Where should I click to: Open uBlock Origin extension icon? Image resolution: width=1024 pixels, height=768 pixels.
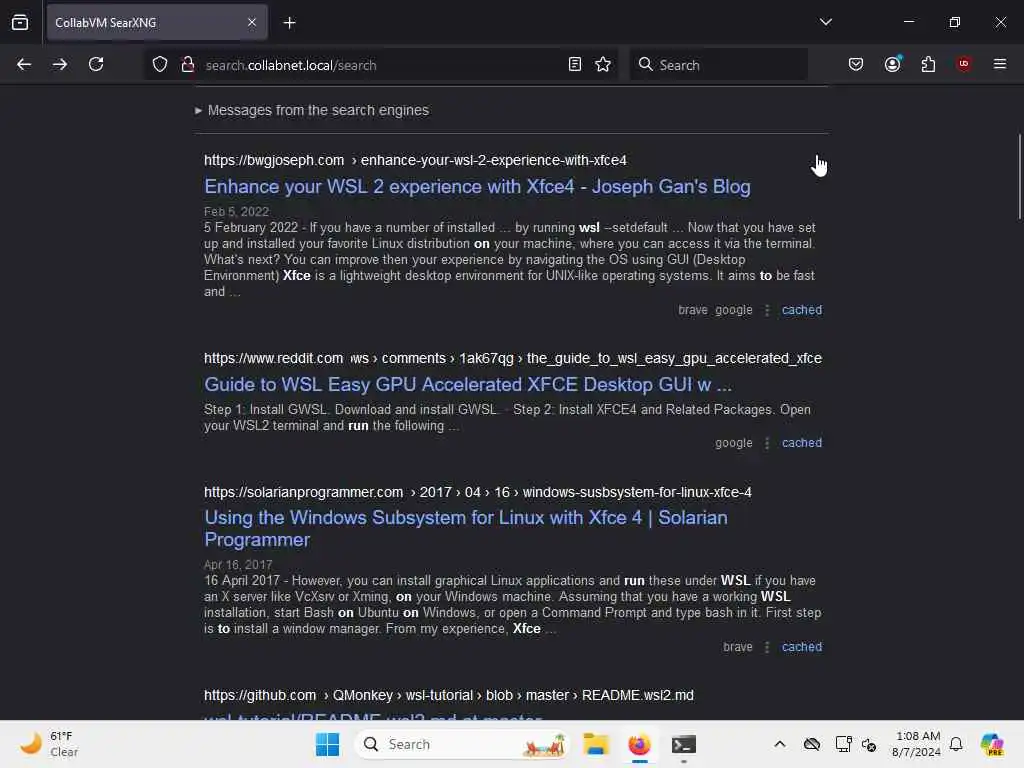964,63
